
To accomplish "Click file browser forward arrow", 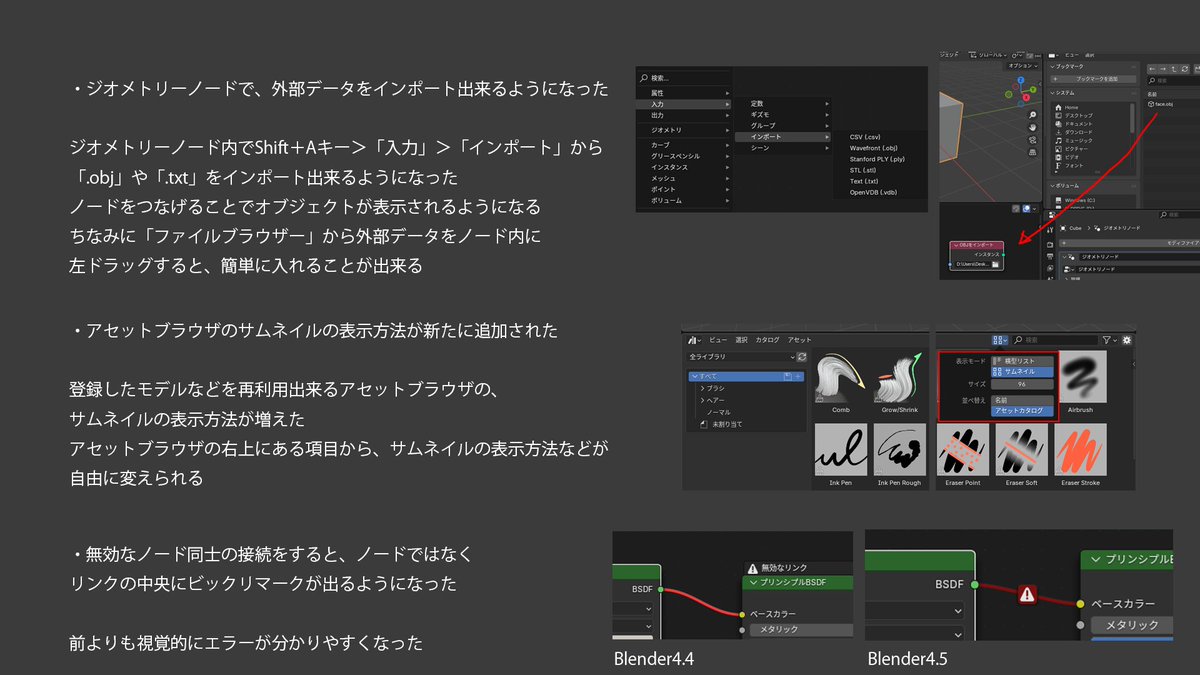I will [1163, 69].
